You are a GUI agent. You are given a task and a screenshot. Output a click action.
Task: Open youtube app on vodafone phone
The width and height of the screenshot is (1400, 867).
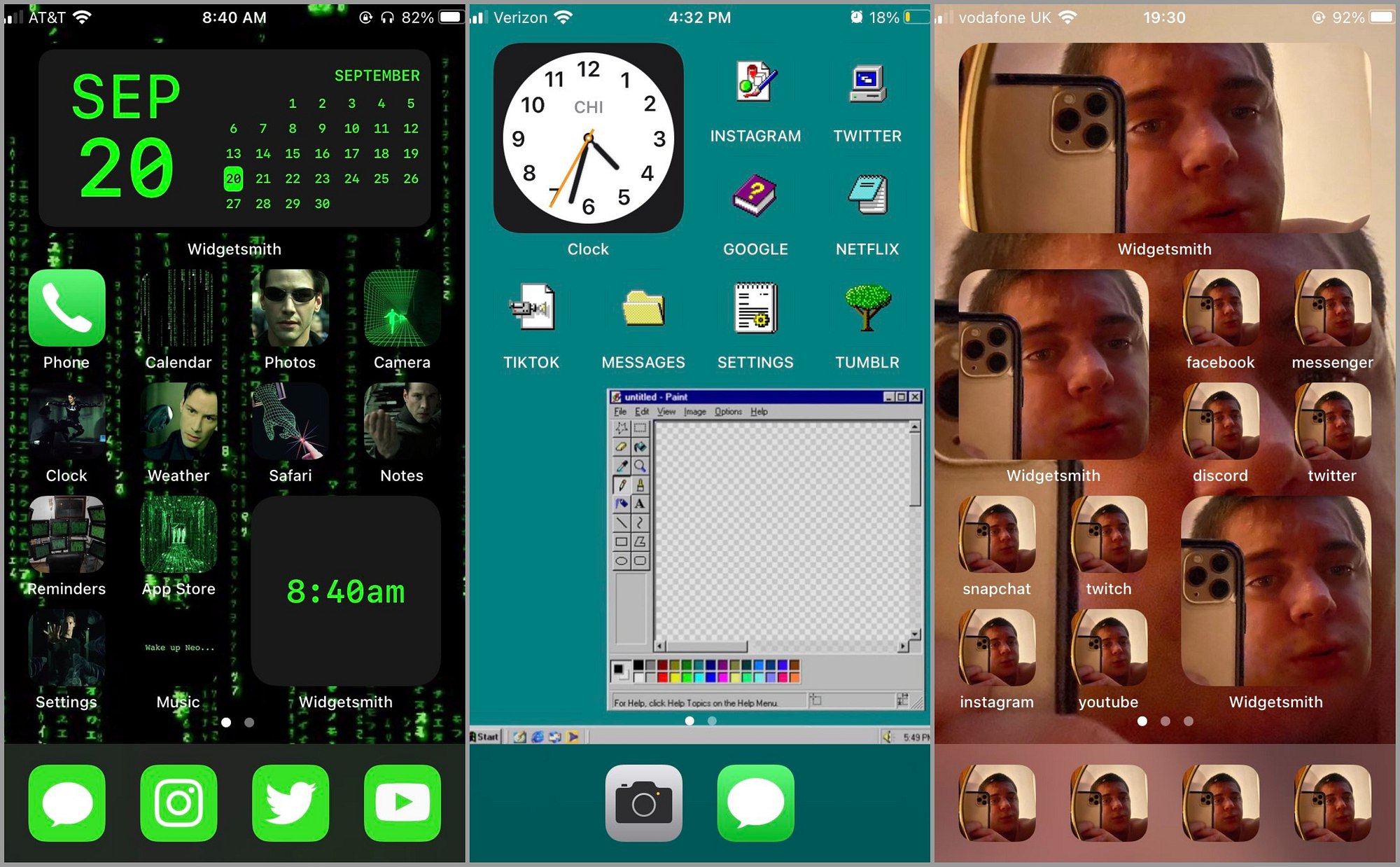pos(1109,648)
